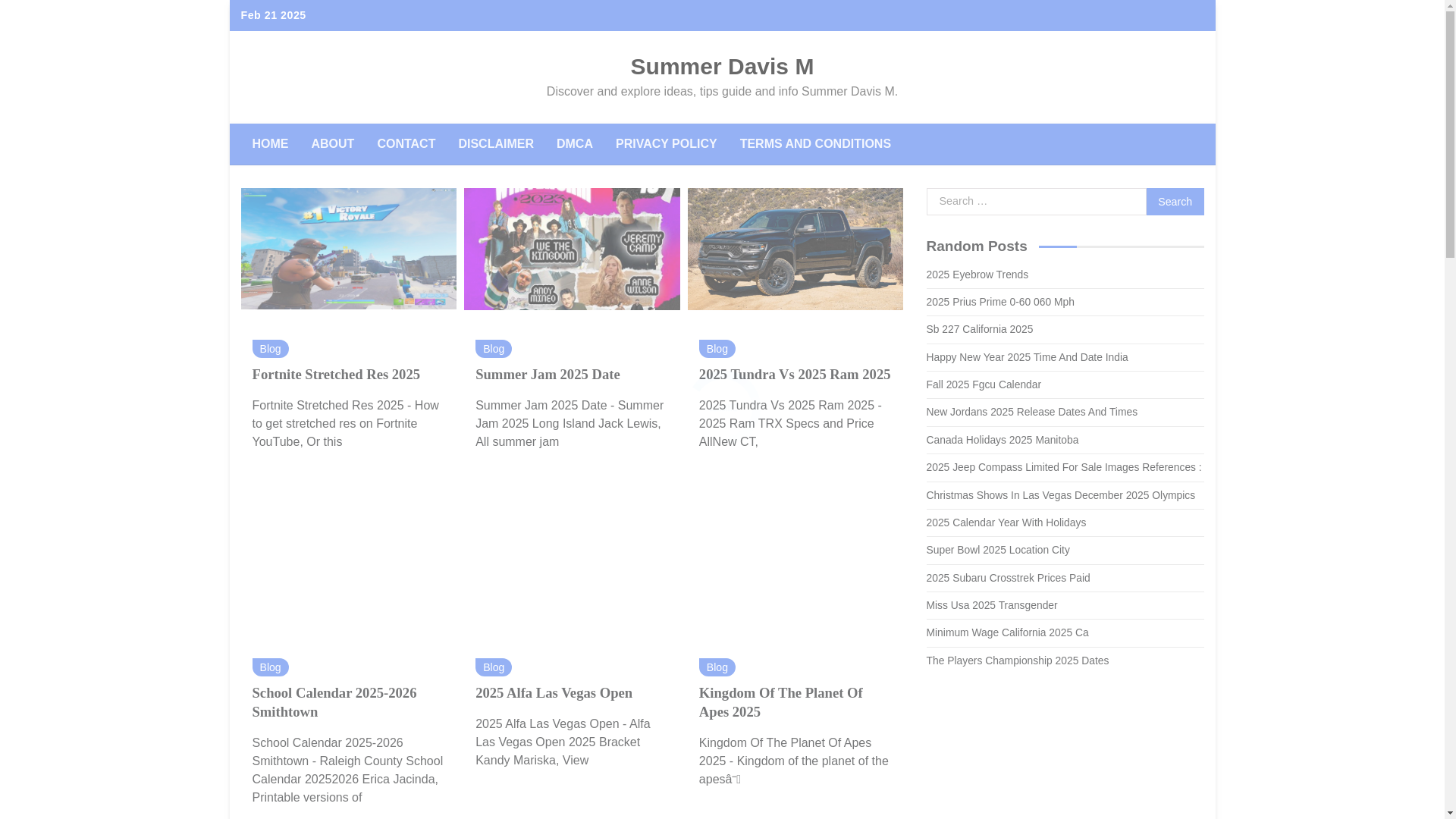Open the DMCA page
1456x819 pixels.
[575, 144]
